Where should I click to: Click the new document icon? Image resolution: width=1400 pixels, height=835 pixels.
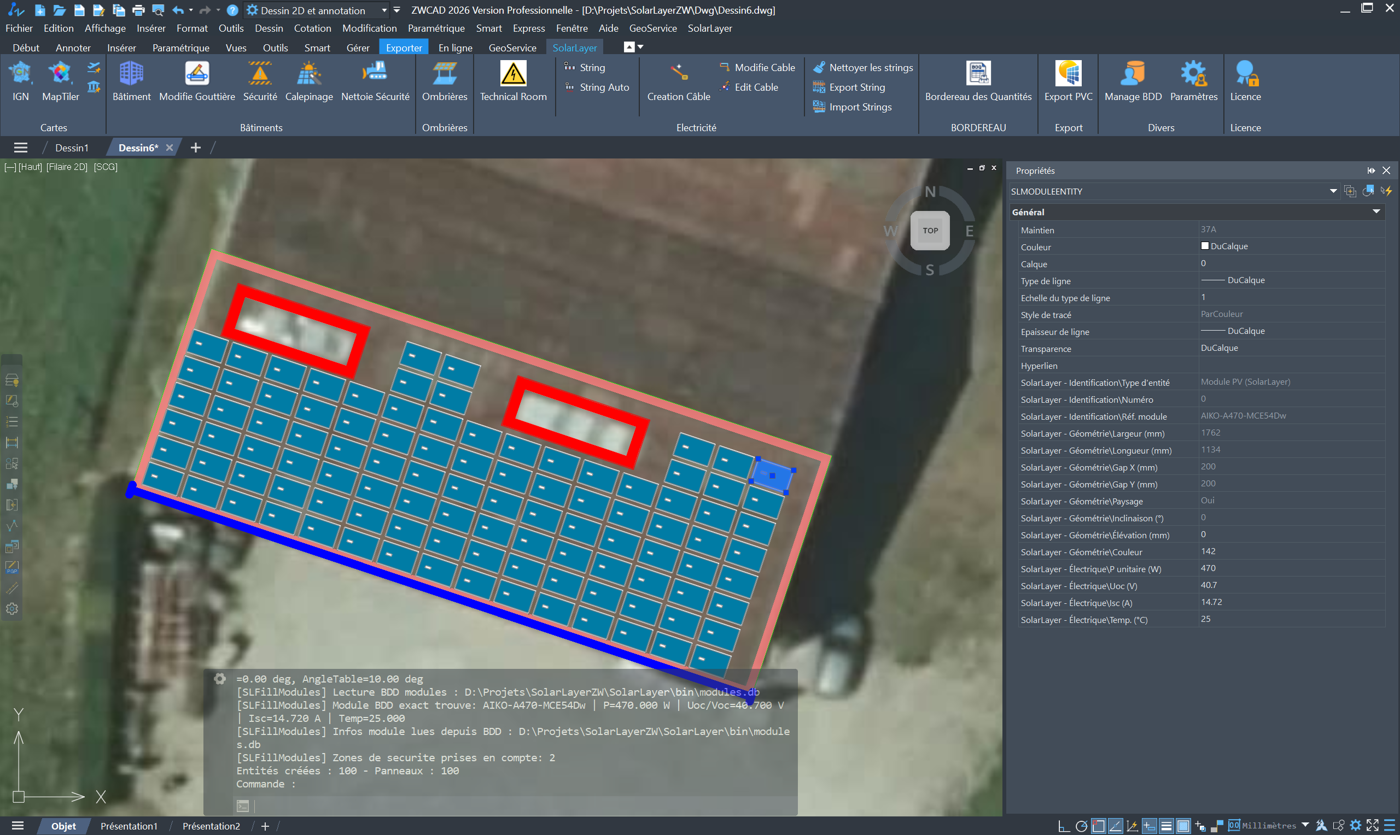click(39, 10)
